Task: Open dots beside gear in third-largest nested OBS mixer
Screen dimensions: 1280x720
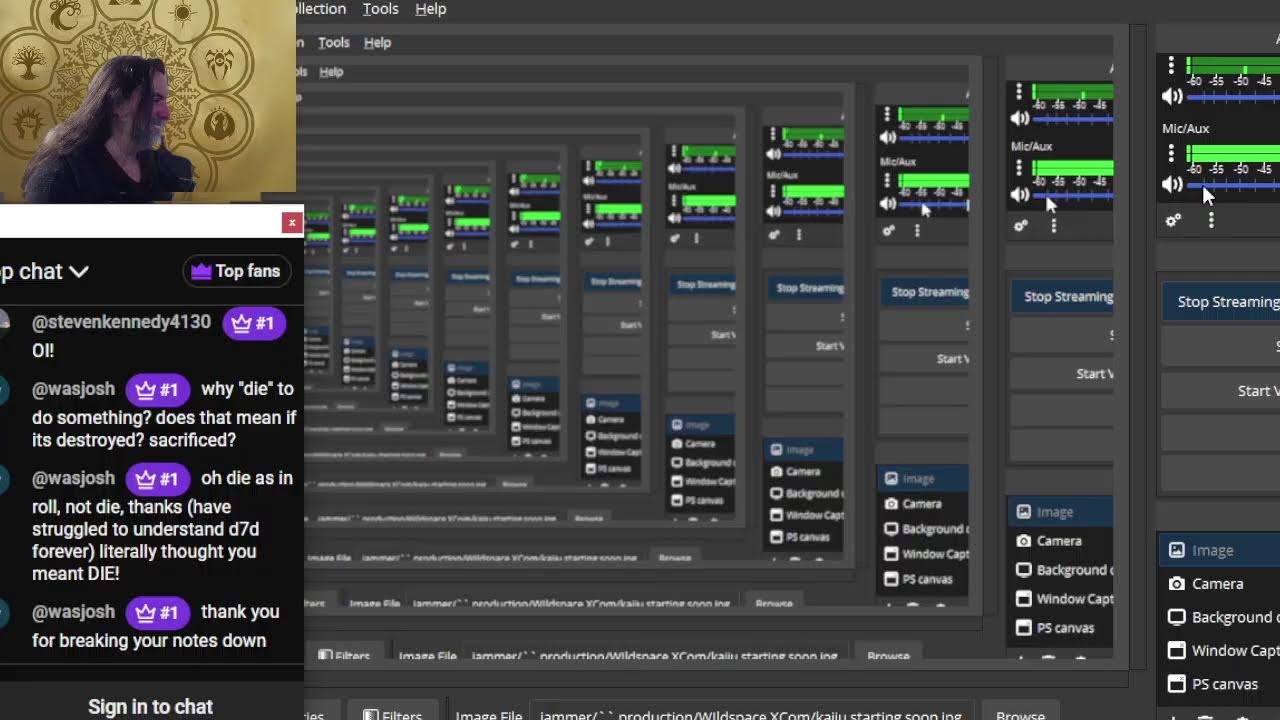Action: 917,231
